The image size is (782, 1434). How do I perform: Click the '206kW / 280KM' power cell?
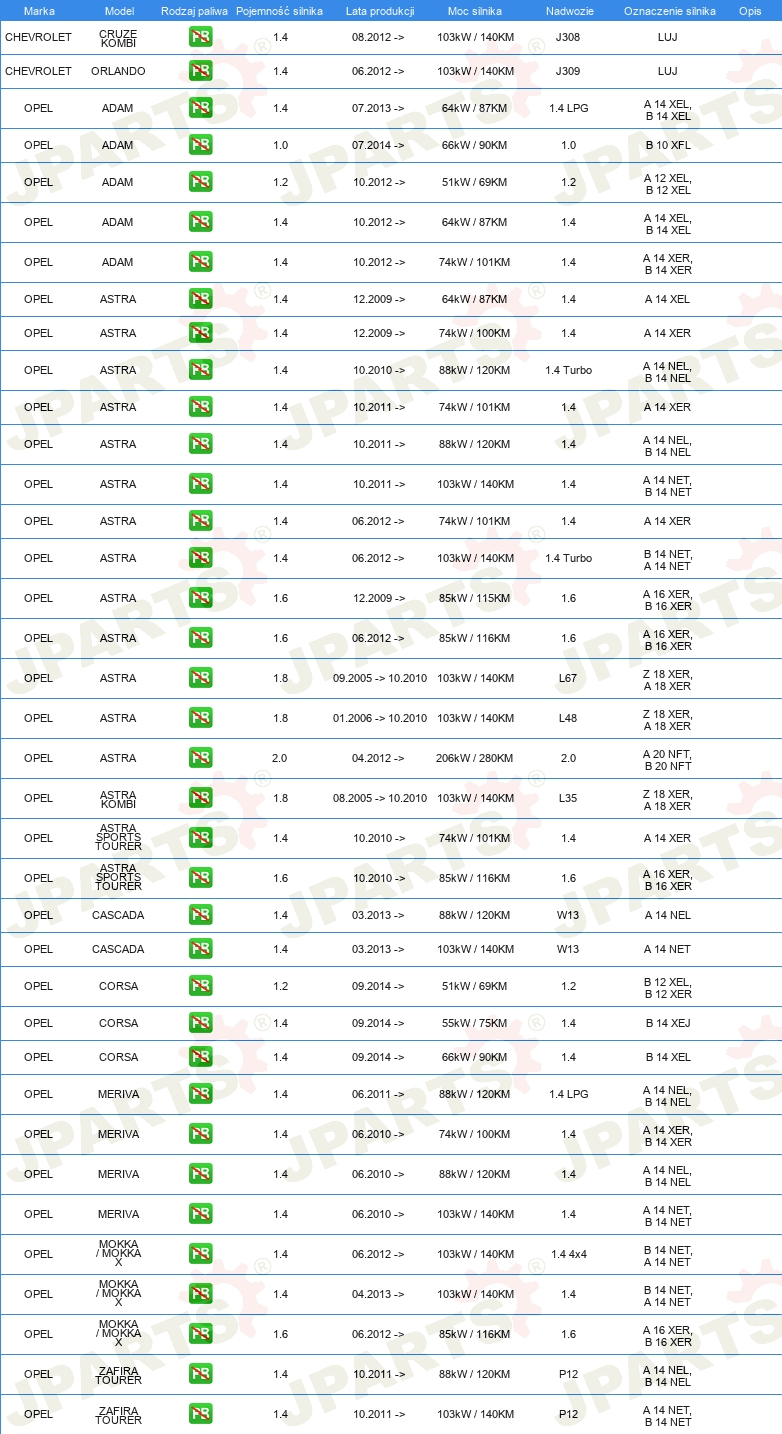coord(475,758)
